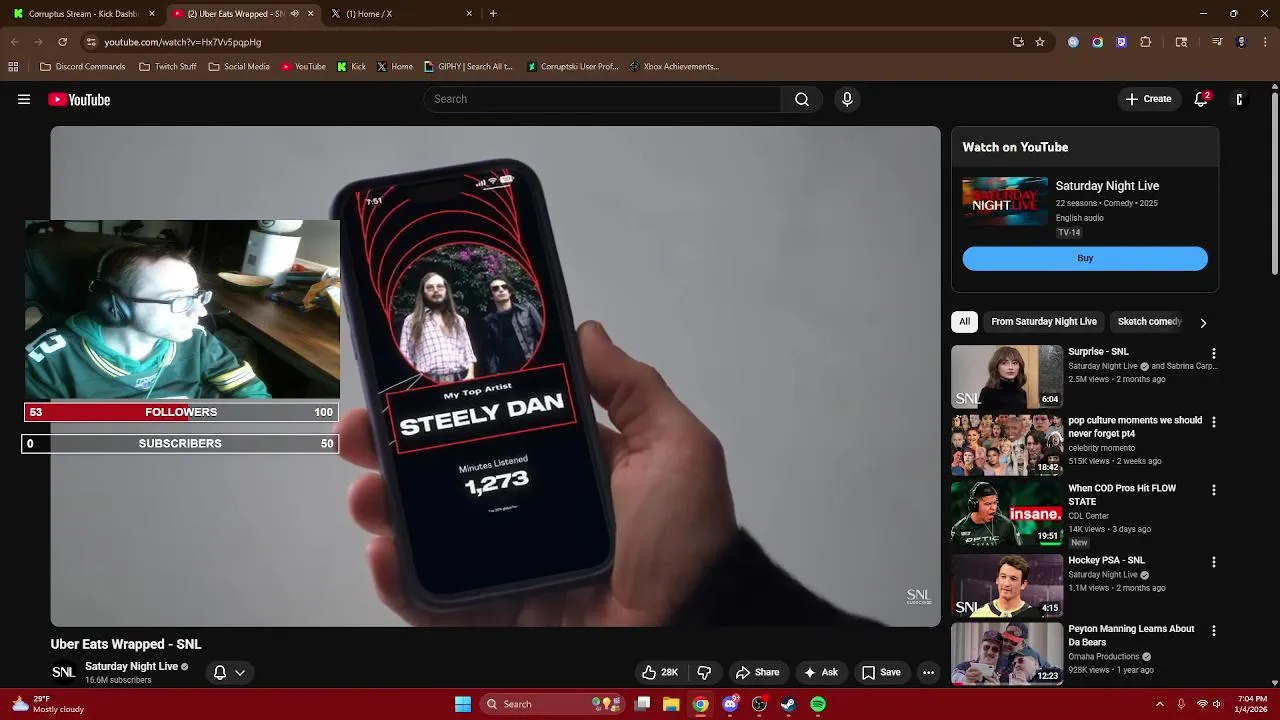Open the Social Media bookmark folder
The height and width of the screenshot is (720, 1280).
(x=239, y=67)
